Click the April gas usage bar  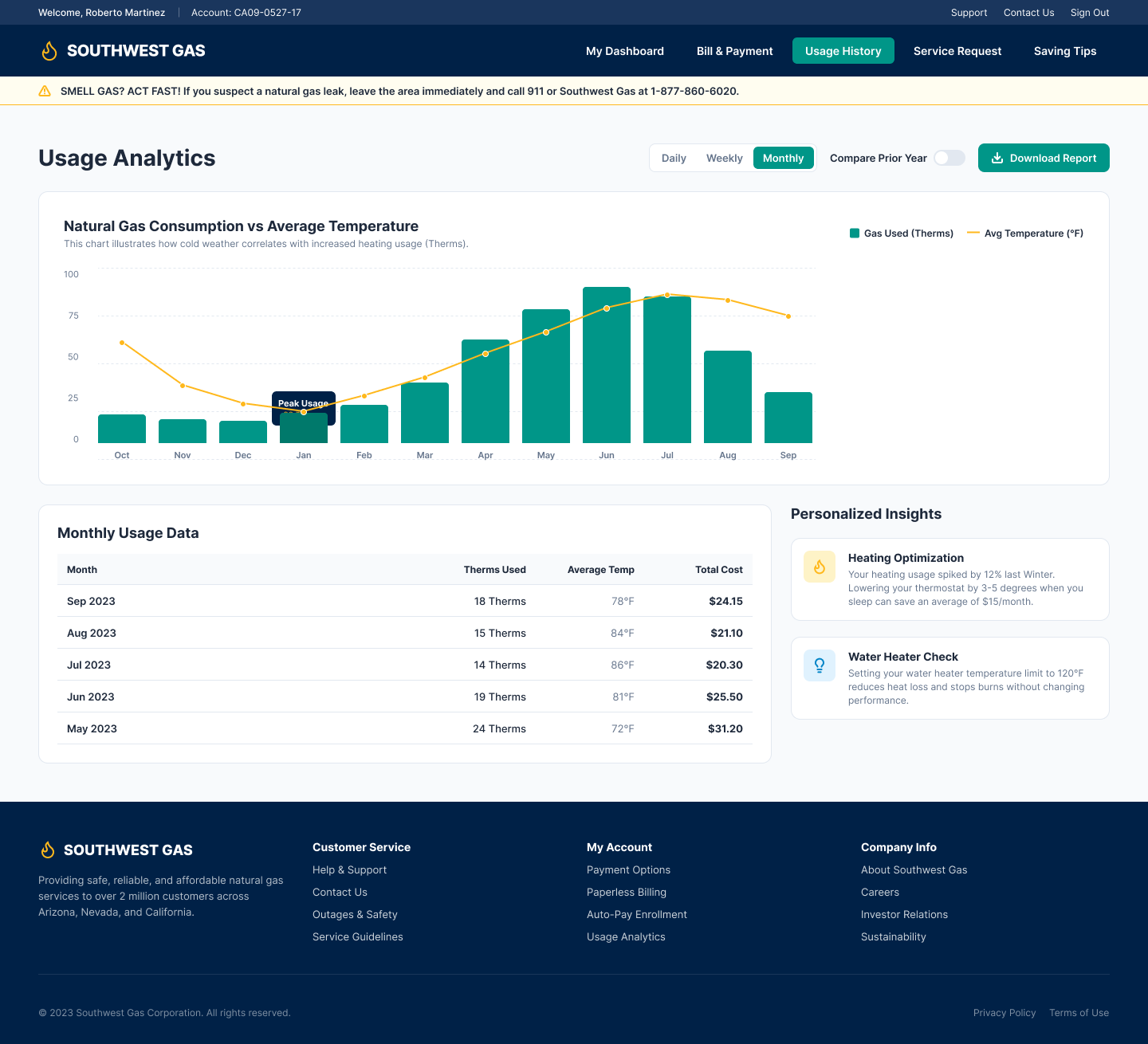(486, 391)
